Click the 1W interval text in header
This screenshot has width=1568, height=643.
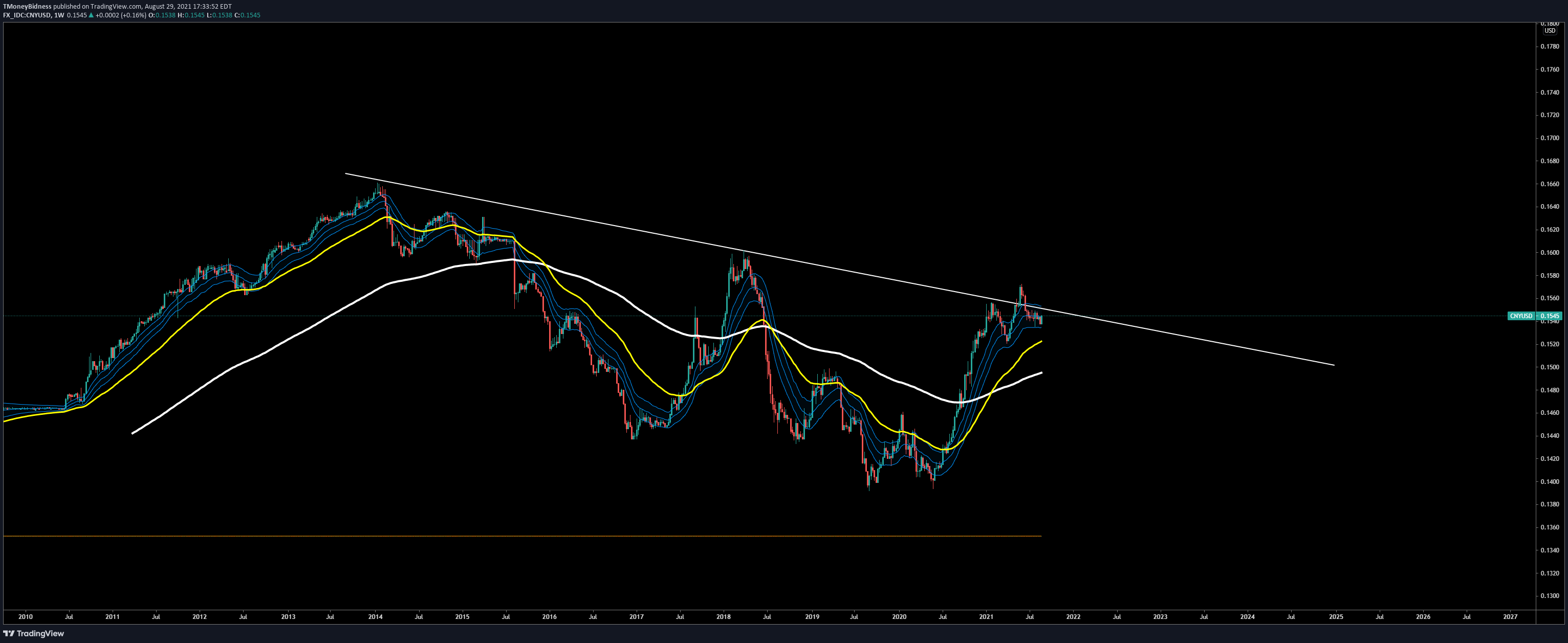[x=58, y=15]
